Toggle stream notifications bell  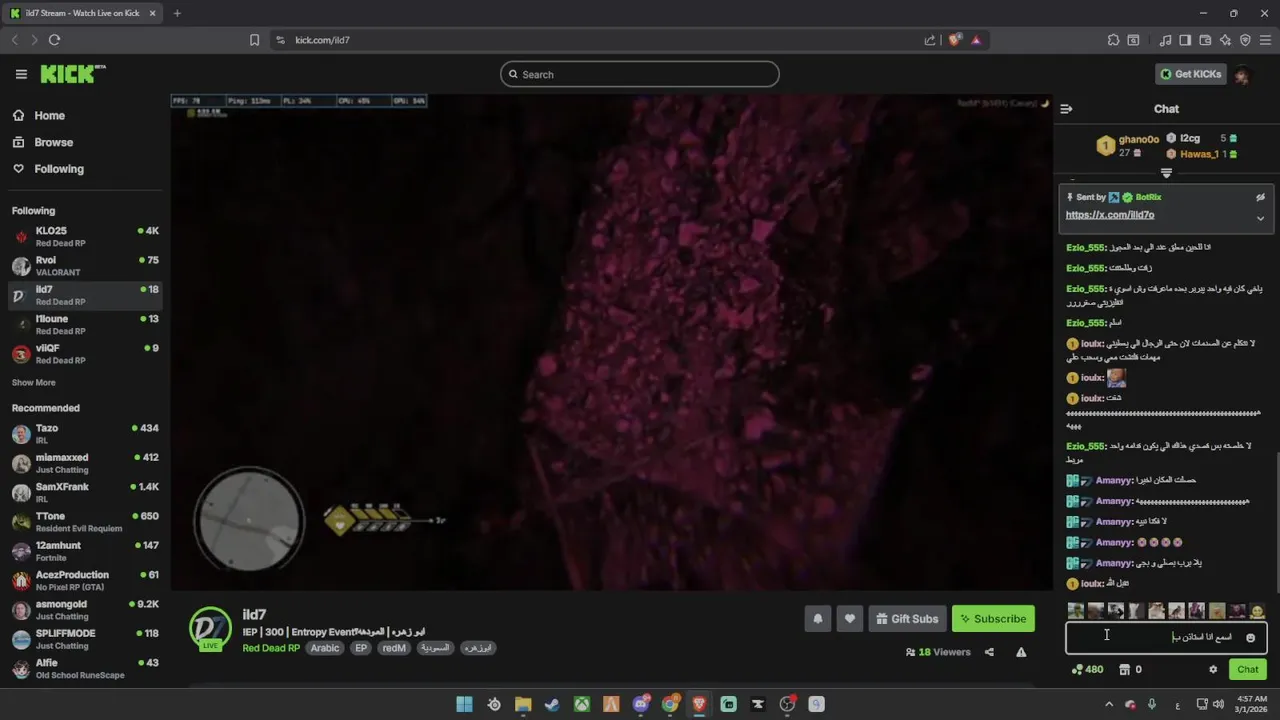pyautogui.click(x=817, y=619)
